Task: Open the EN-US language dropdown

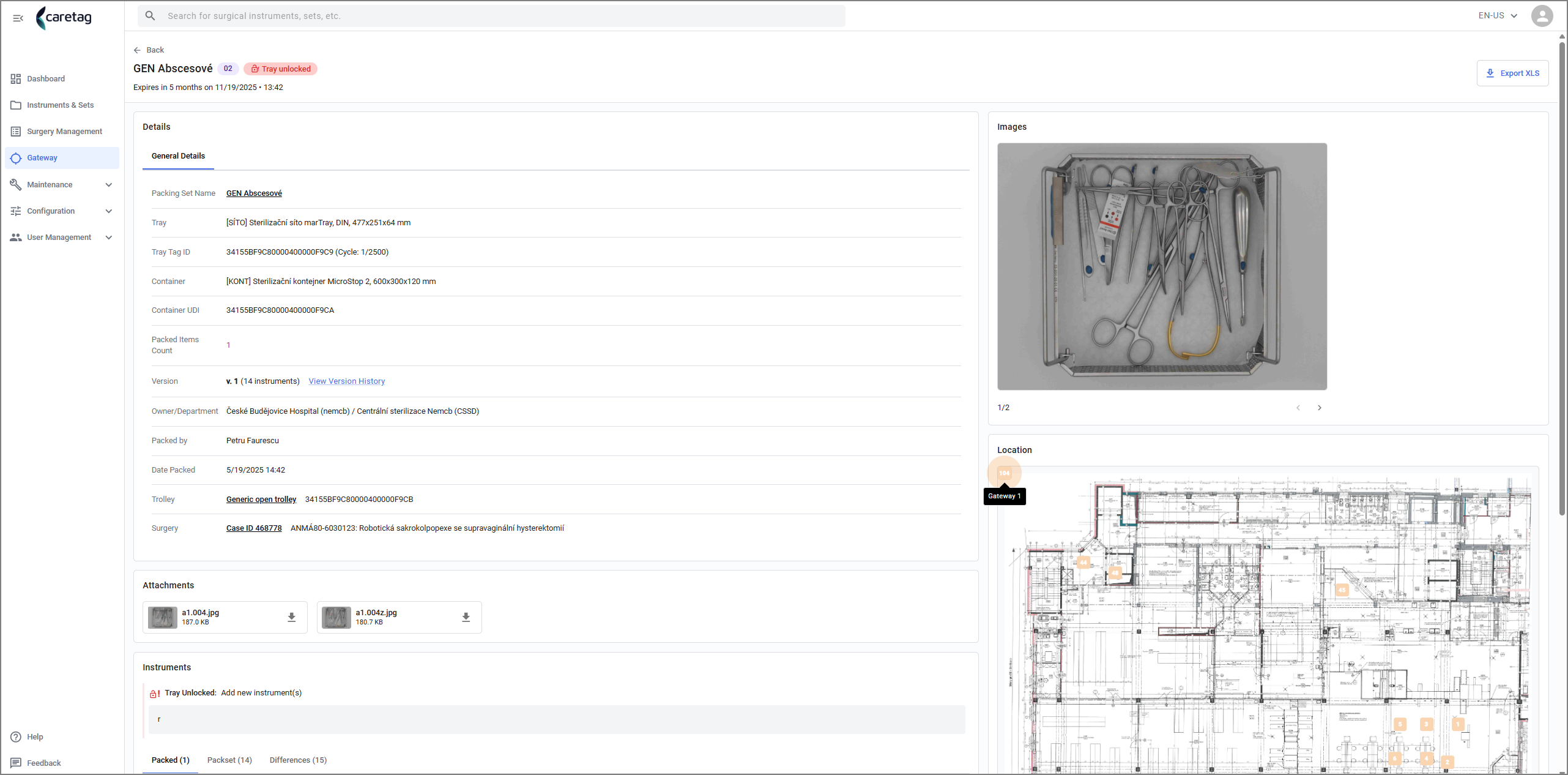Action: [x=1497, y=16]
